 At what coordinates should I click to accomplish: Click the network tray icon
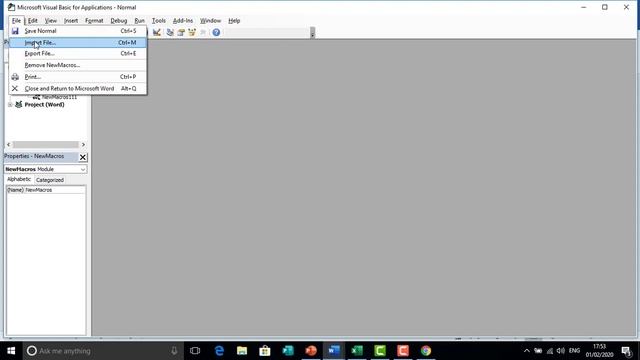[550, 351]
